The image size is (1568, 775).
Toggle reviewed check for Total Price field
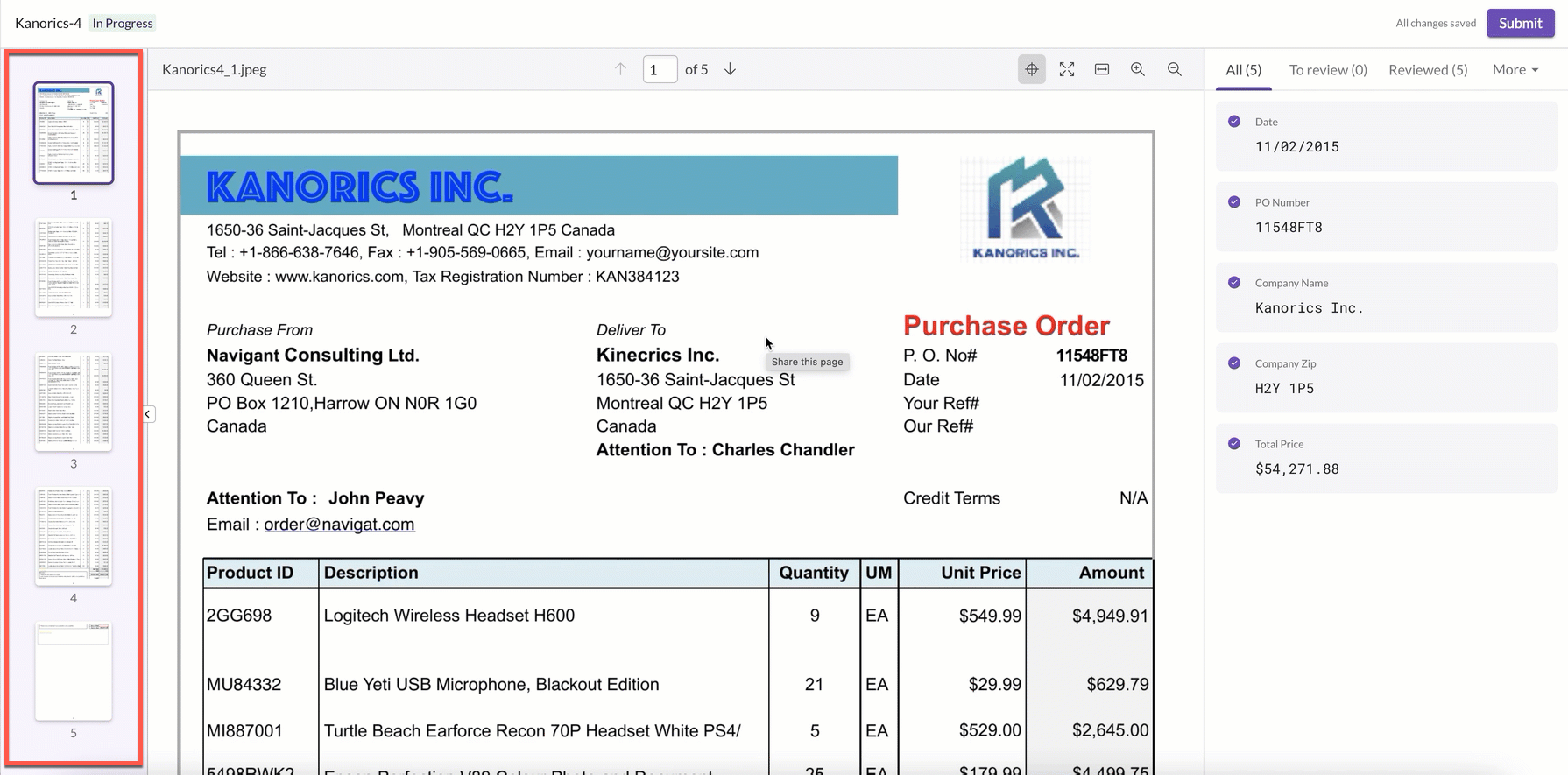1234,444
